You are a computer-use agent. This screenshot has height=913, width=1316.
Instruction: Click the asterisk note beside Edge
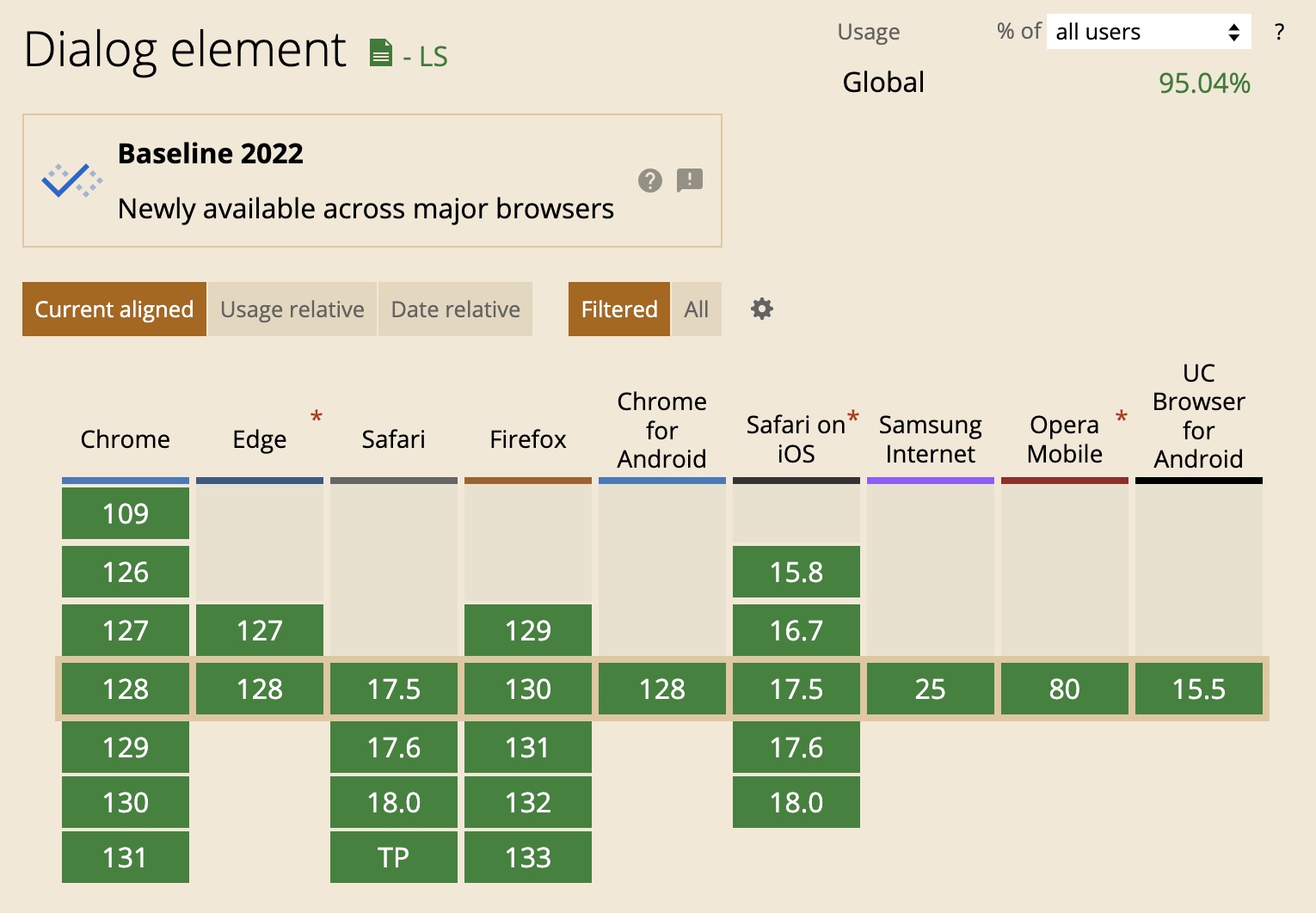click(x=317, y=418)
